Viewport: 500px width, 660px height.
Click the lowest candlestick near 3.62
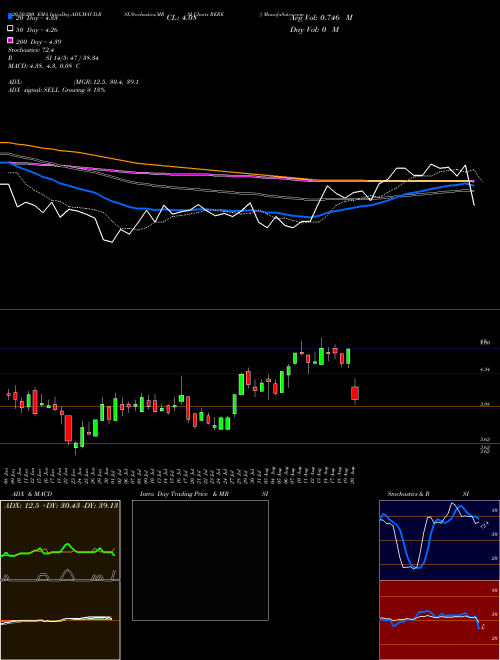tap(76, 446)
